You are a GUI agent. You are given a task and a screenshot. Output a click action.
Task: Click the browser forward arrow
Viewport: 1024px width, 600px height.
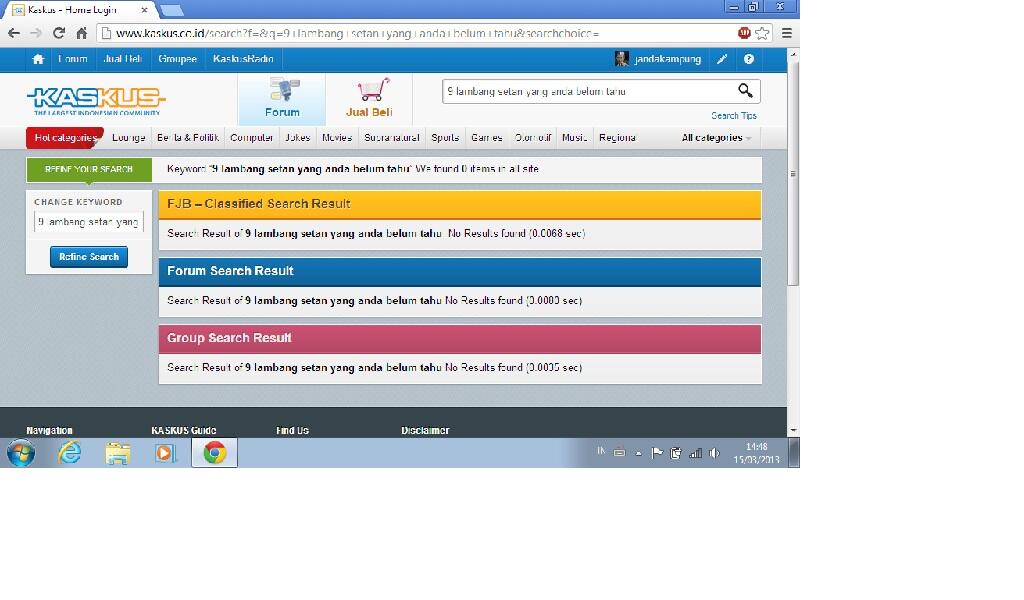[x=36, y=33]
